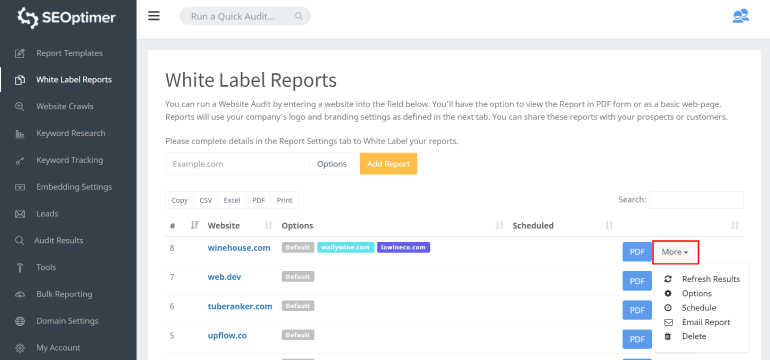Click Options button beside Example.com field
The image size is (770, 360).
(331, 164)
